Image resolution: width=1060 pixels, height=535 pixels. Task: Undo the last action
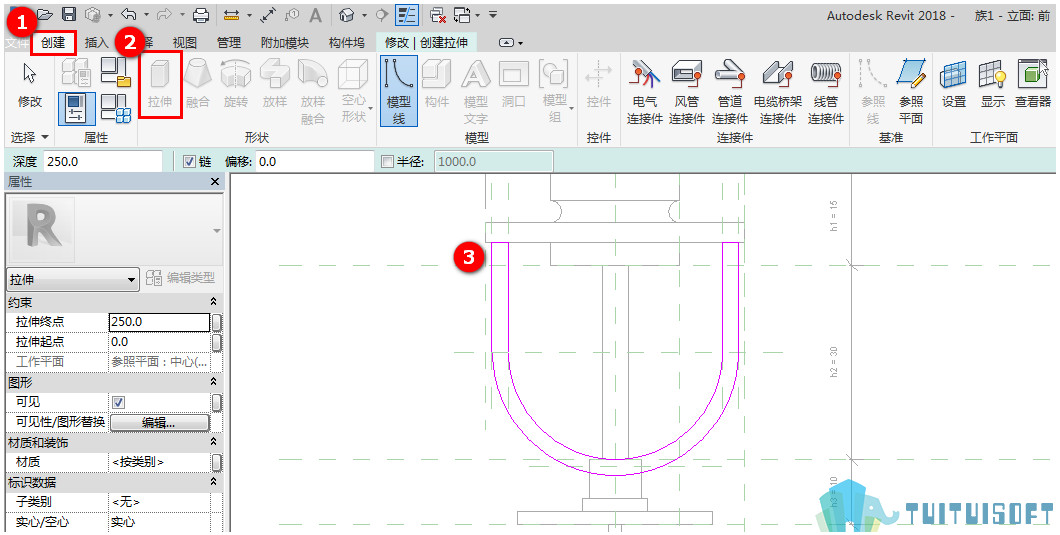tap(128, 14)
